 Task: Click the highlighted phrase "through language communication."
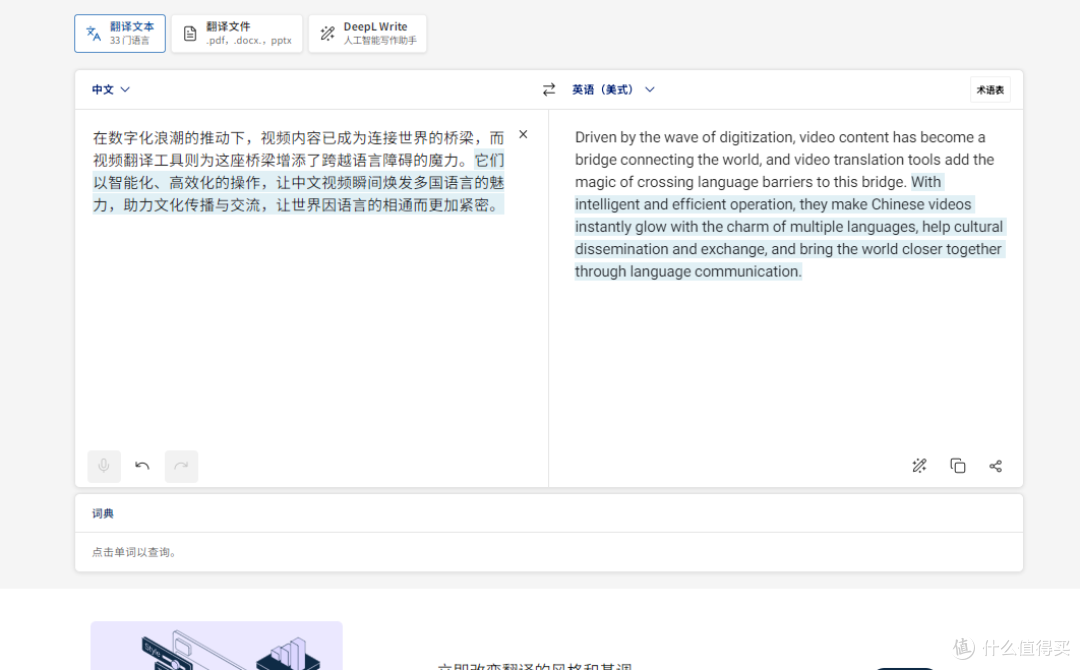coord(688,271)
